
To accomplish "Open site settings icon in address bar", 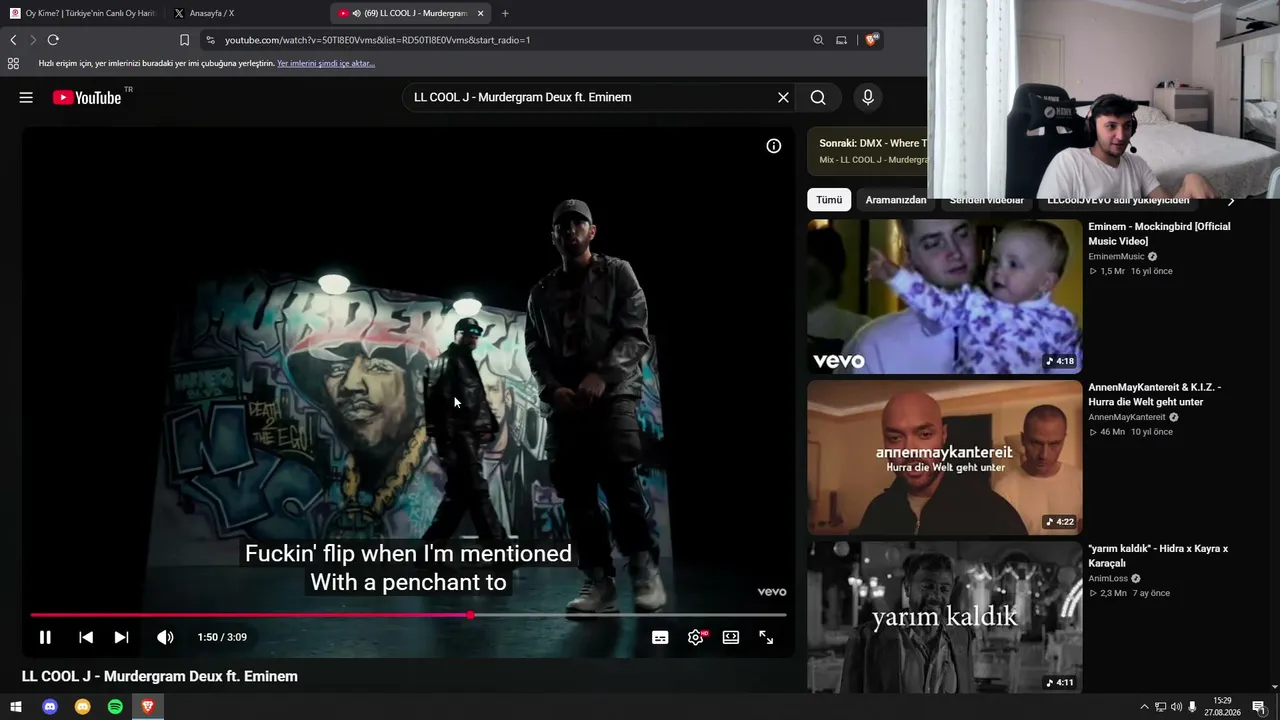I will click(210, 40).
